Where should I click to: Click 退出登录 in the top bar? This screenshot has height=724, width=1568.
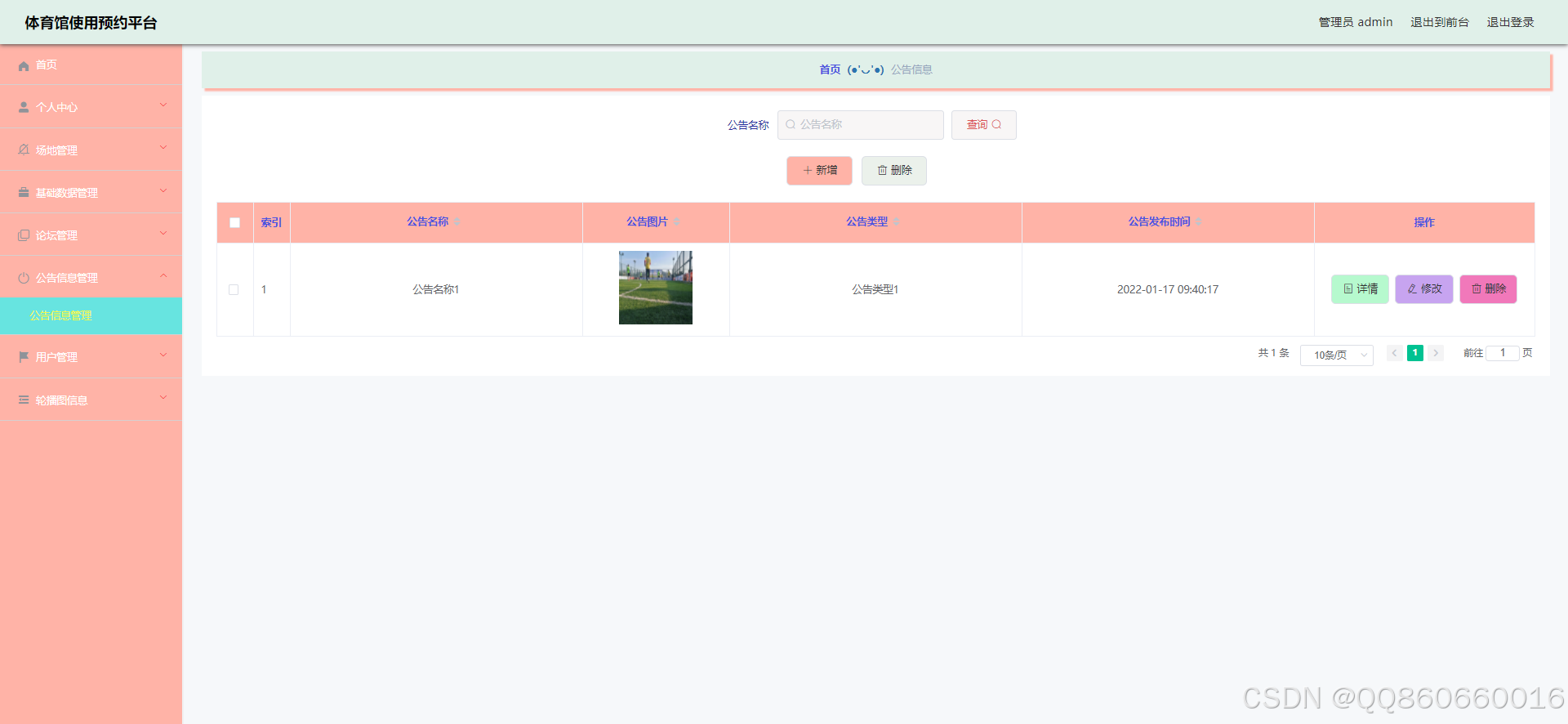click(x=1510, y=23)
